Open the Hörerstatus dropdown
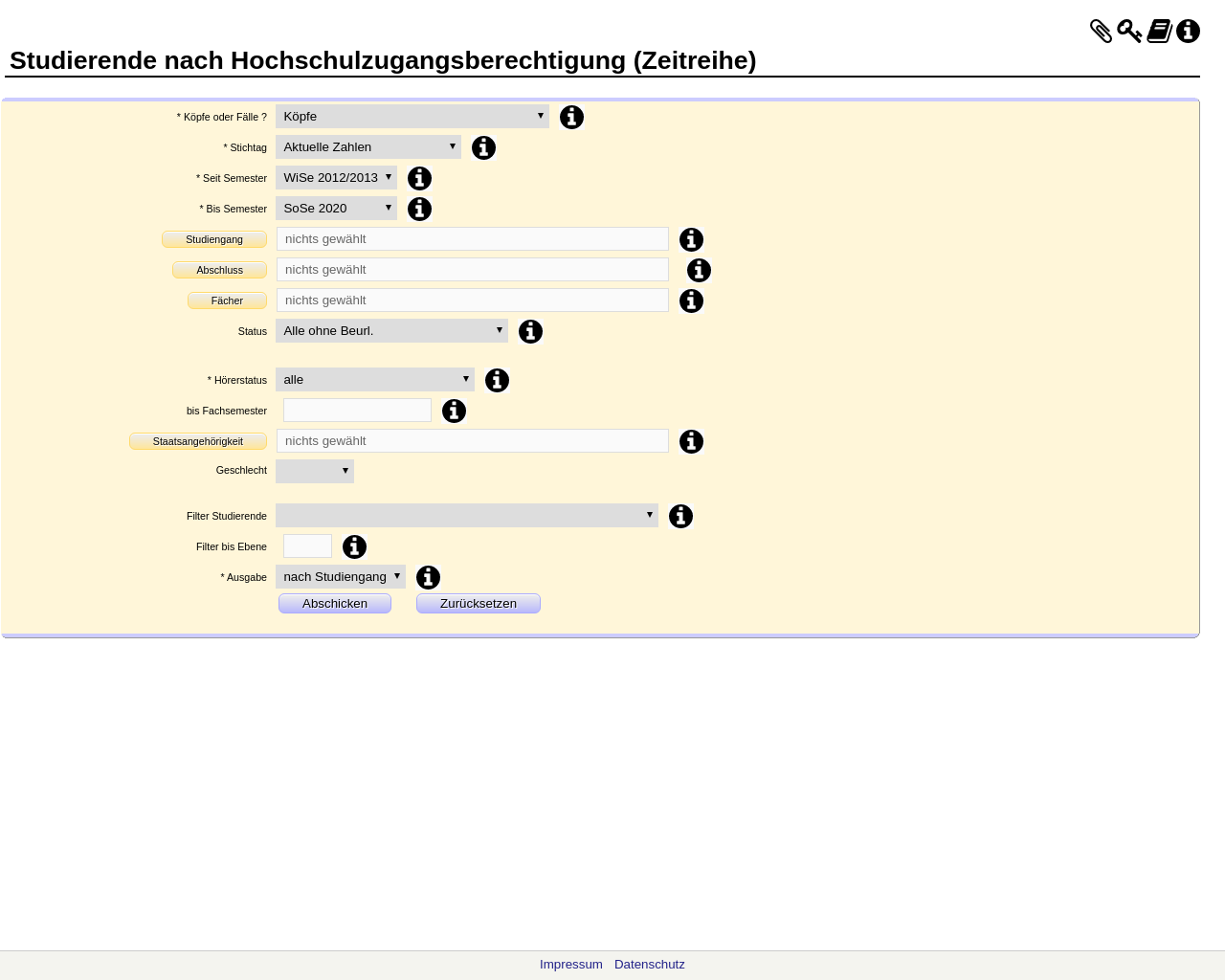This screenshot has height=980, width=1225. coord(375,379)
